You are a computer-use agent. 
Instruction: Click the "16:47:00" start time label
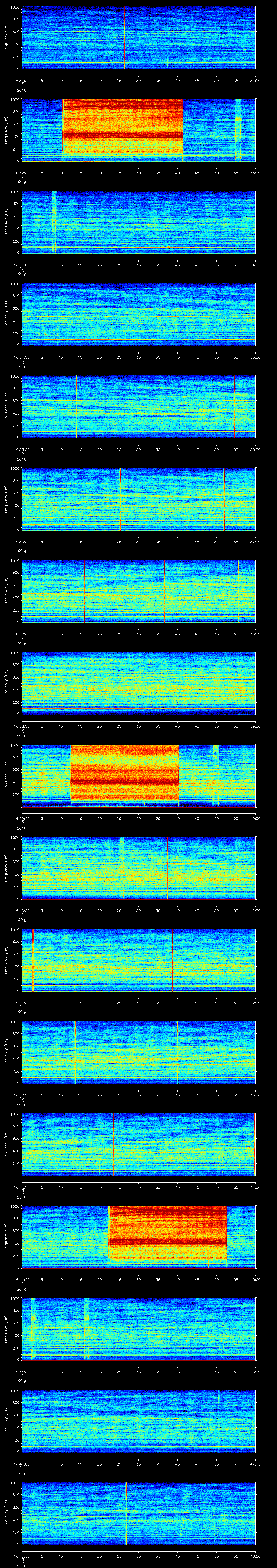22,1556
